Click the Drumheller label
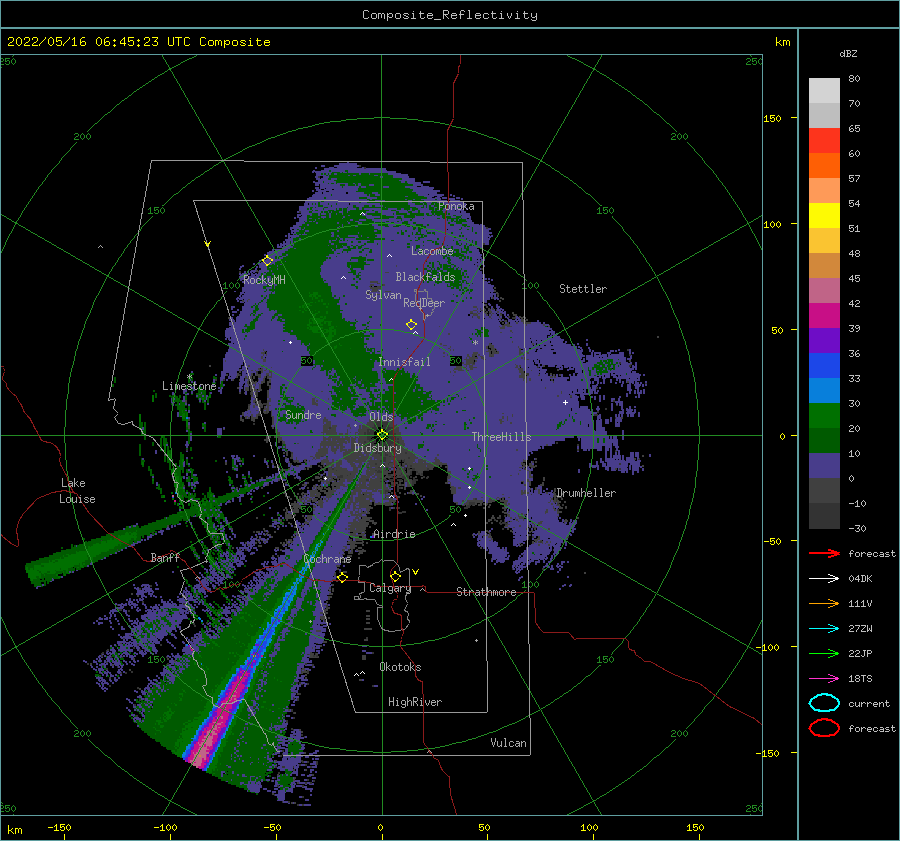Screen dimensions: 900x841 pyautogui.click(x=586, y=493)
